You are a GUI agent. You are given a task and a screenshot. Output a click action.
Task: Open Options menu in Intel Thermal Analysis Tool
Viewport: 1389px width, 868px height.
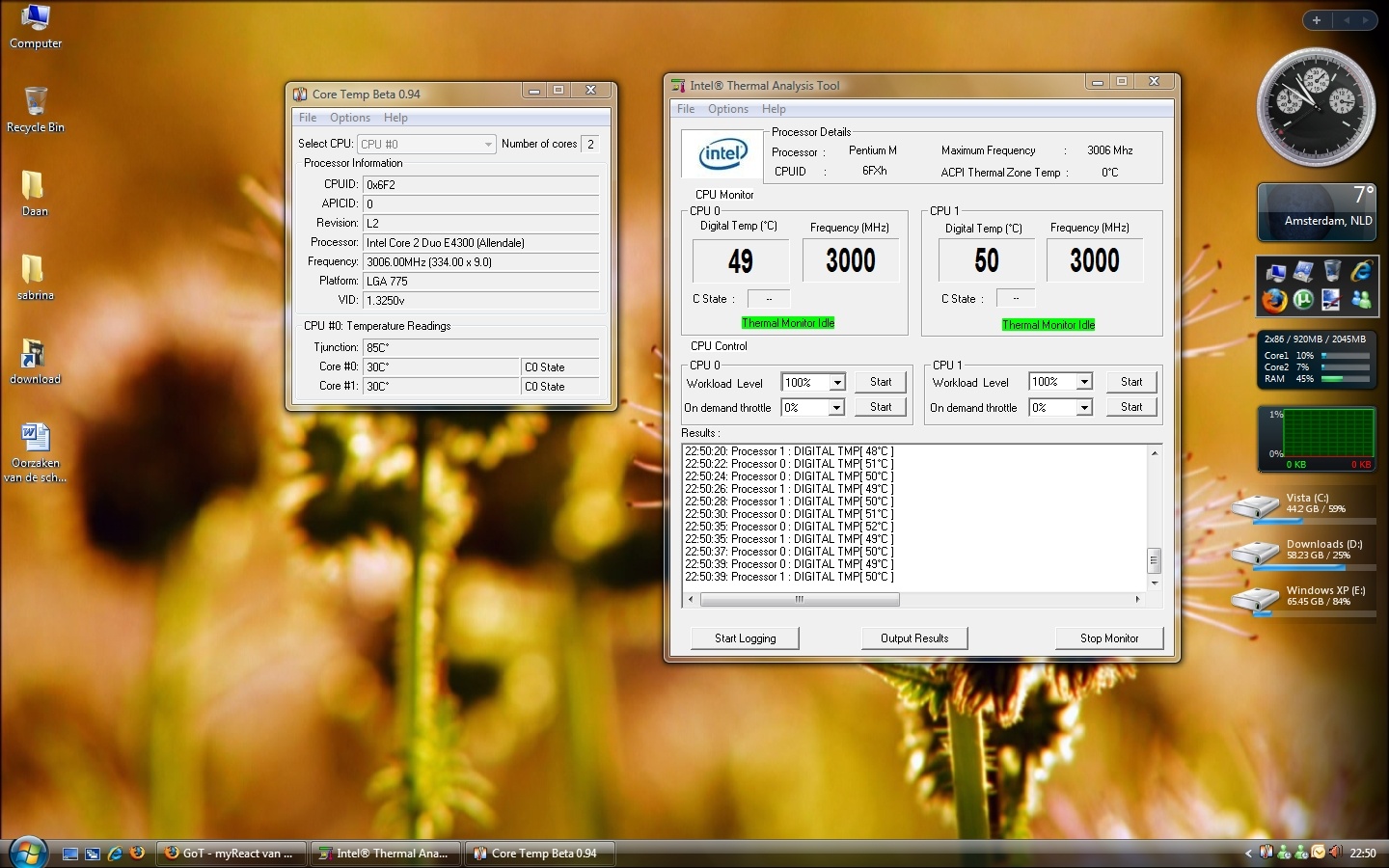(x=727, y=109)
